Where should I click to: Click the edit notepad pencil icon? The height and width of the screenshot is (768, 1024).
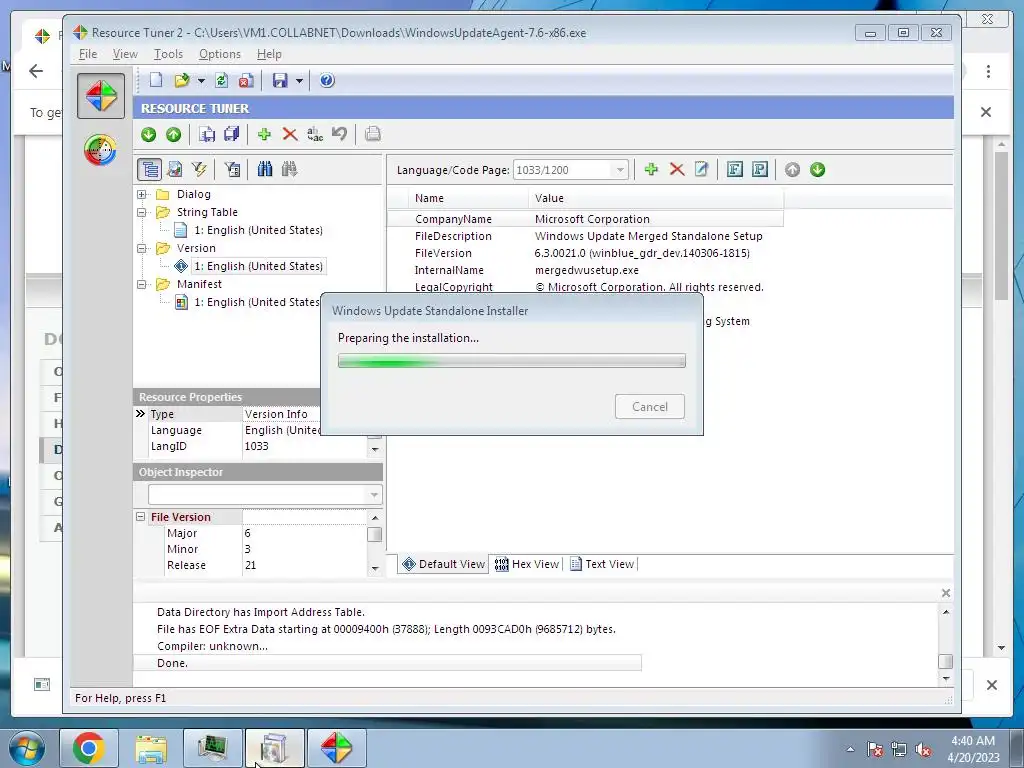tap(701, 170)
